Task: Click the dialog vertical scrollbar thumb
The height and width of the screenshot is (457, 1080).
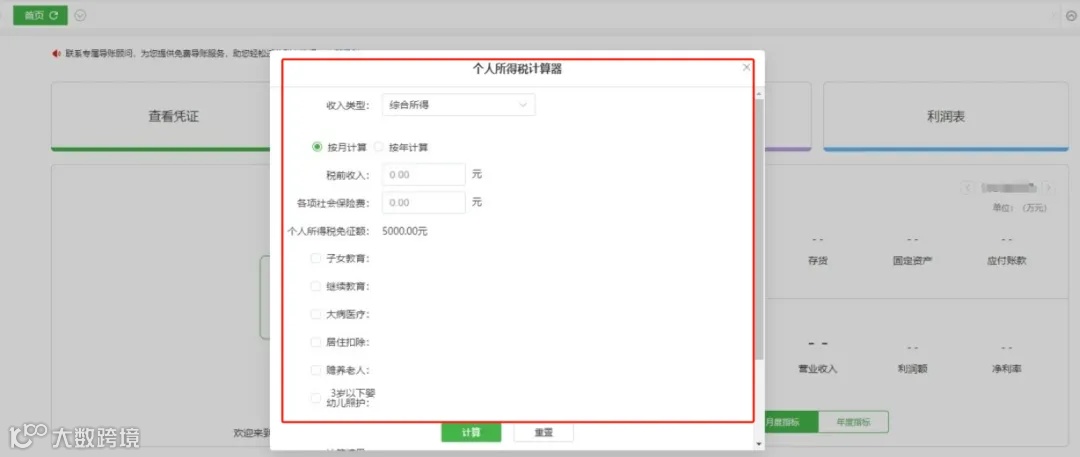Action: (x=759, y=229)
